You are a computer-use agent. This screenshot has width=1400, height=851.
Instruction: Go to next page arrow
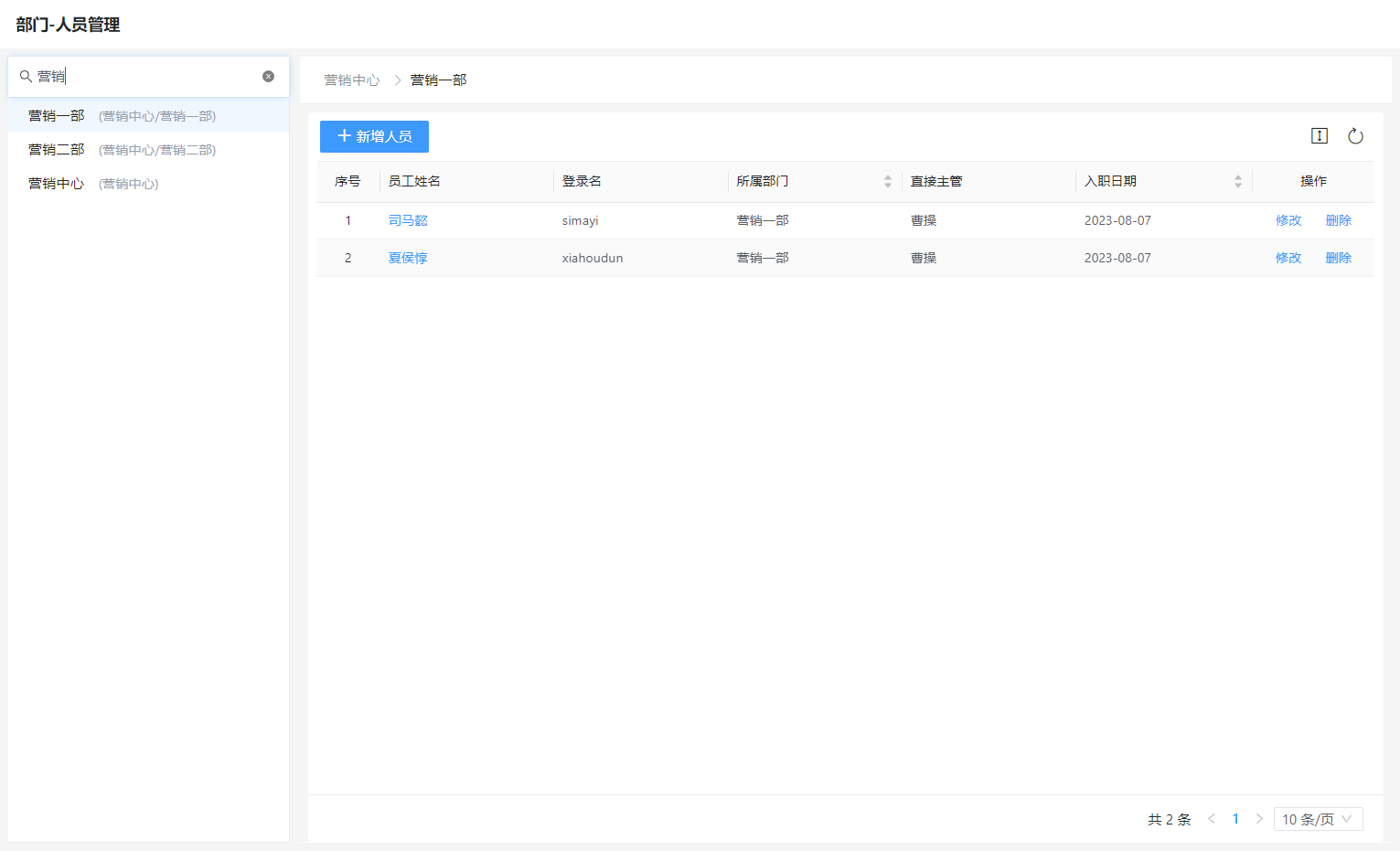pyautogui.click(x=1259, y=819)
